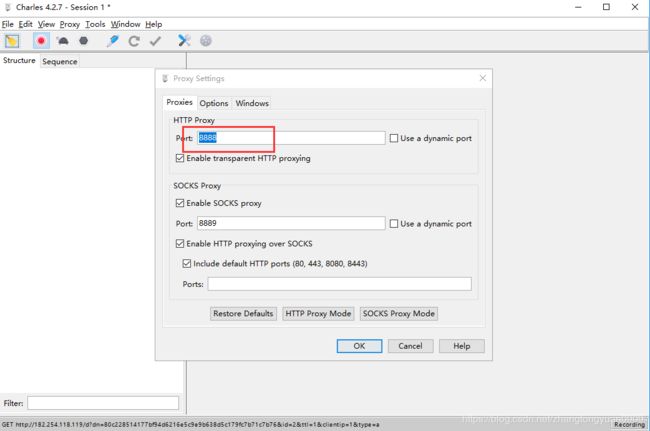Close the Proxy Settings dialog
The height and width of the screenshot is (431, 650).
[483, 78]
